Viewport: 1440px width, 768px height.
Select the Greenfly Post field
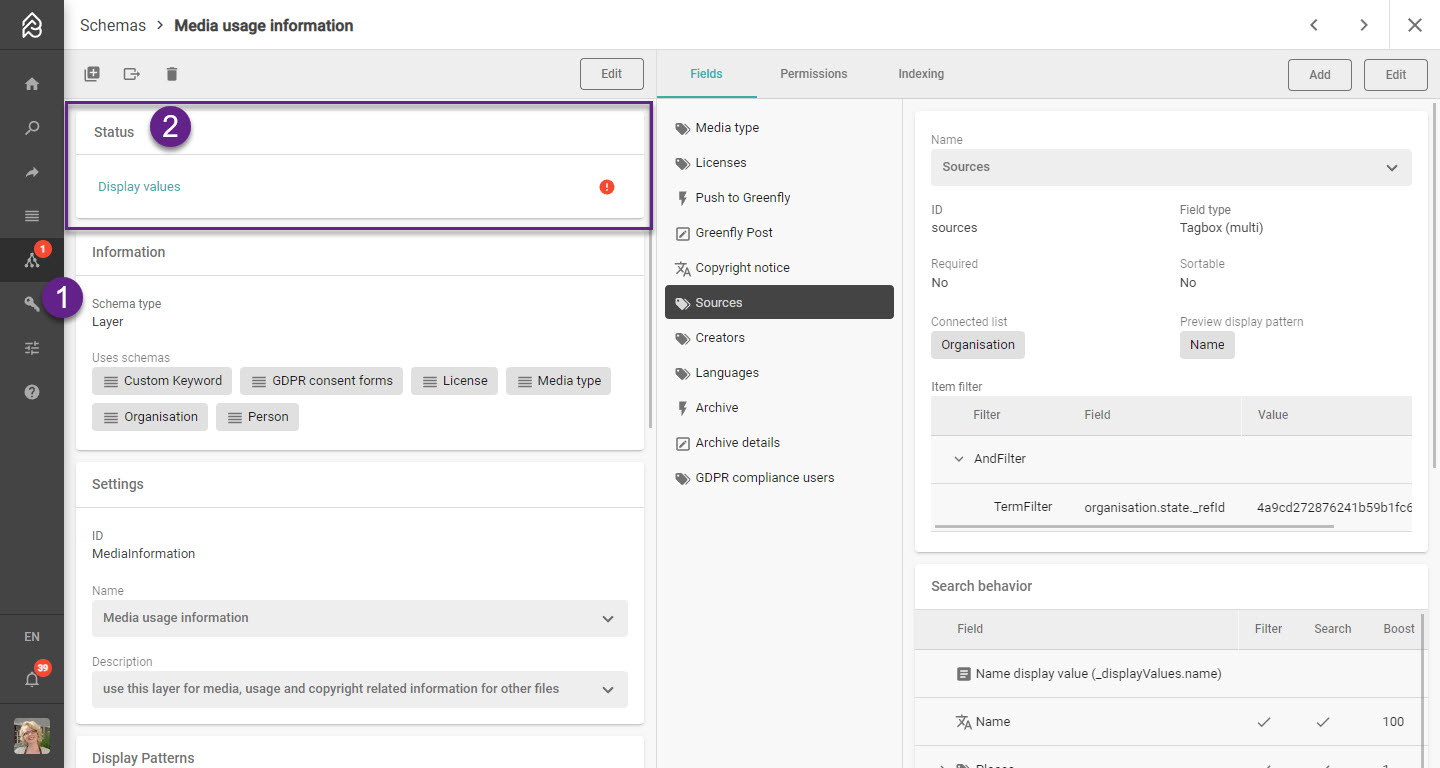(x=779, y=233)
